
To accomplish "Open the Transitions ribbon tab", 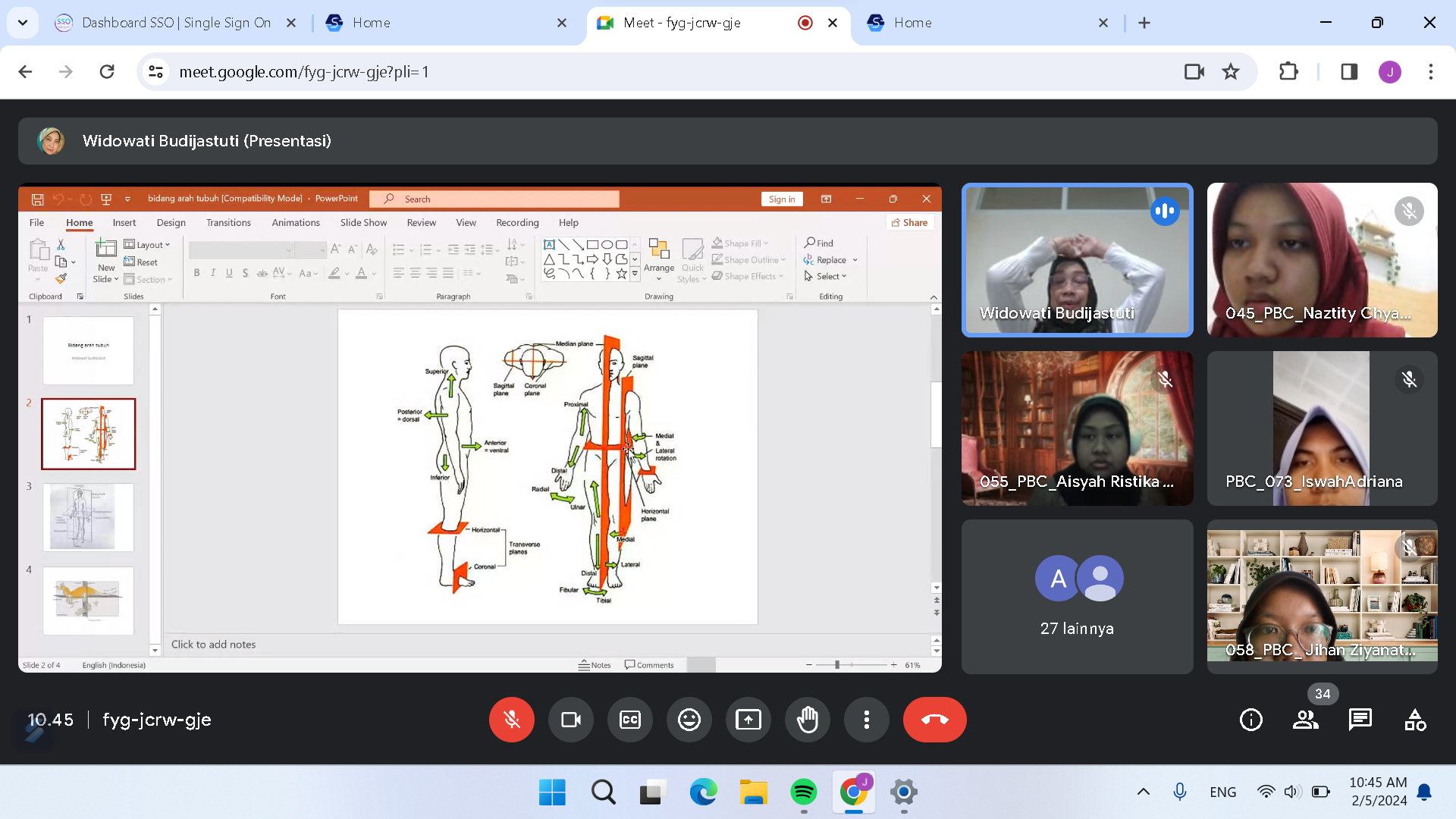I will [228, 222].
